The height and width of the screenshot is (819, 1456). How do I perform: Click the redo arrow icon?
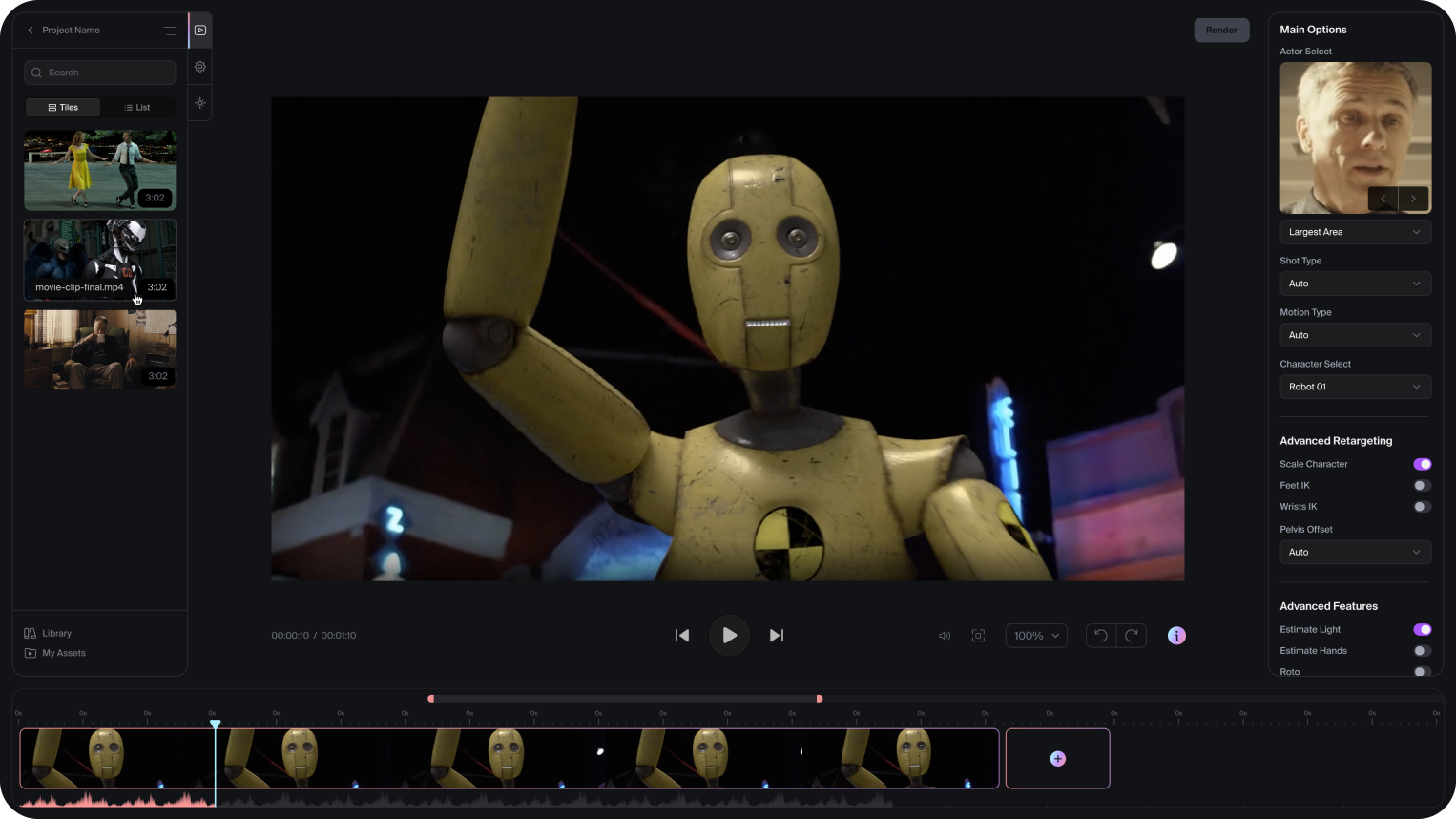1132,636
